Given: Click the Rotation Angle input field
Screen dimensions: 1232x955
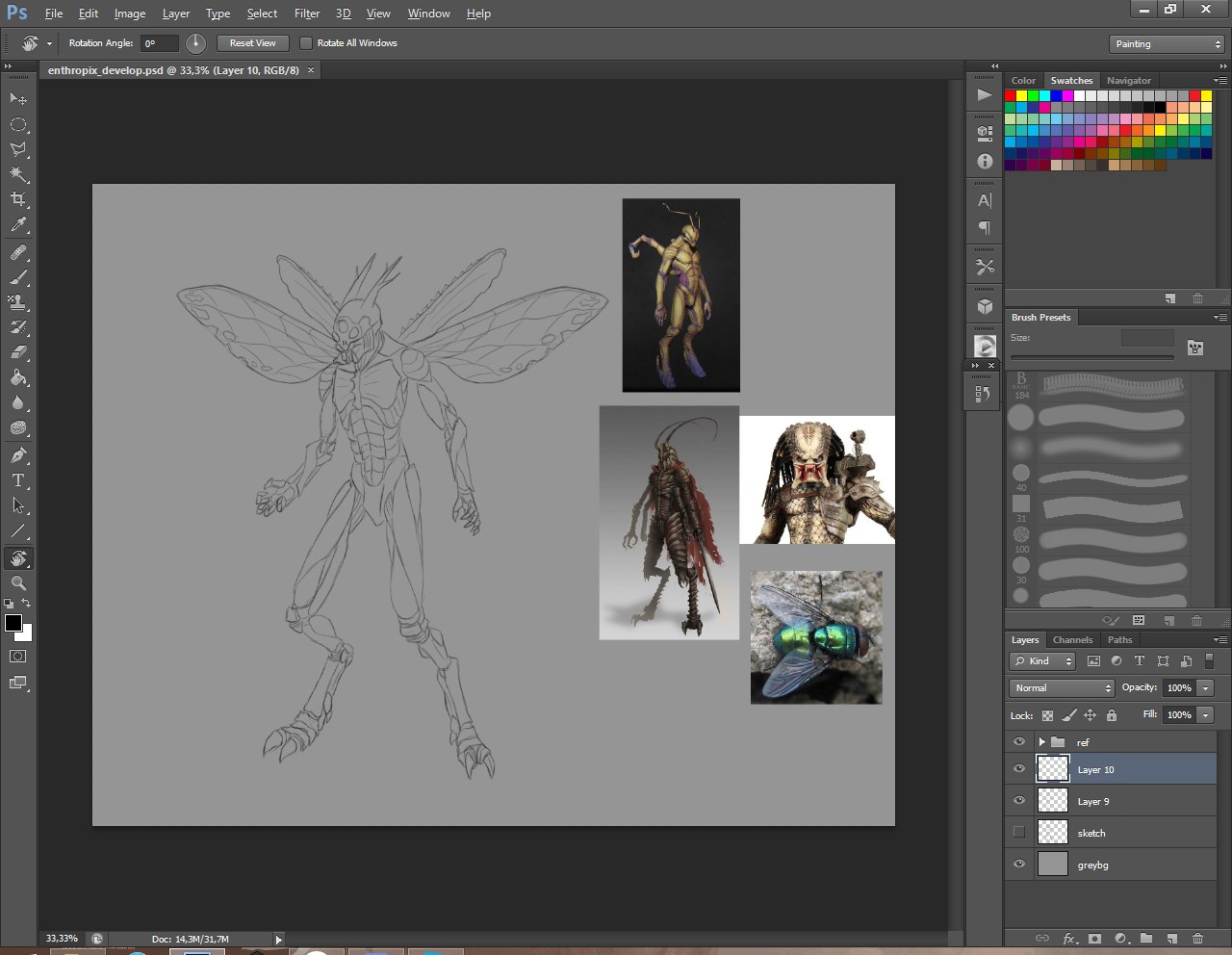Looking at the screenshot, I should (x=160, y=43).
